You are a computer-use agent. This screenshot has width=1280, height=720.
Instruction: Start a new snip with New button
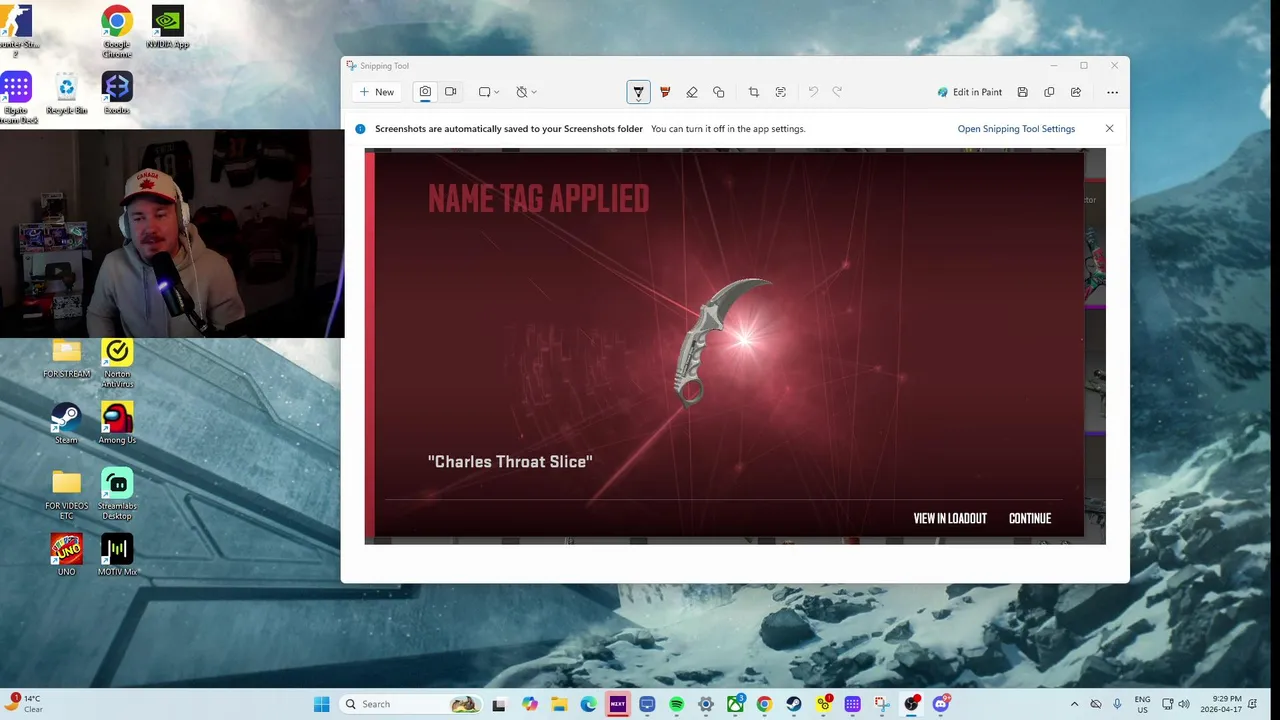pos(377,92)
